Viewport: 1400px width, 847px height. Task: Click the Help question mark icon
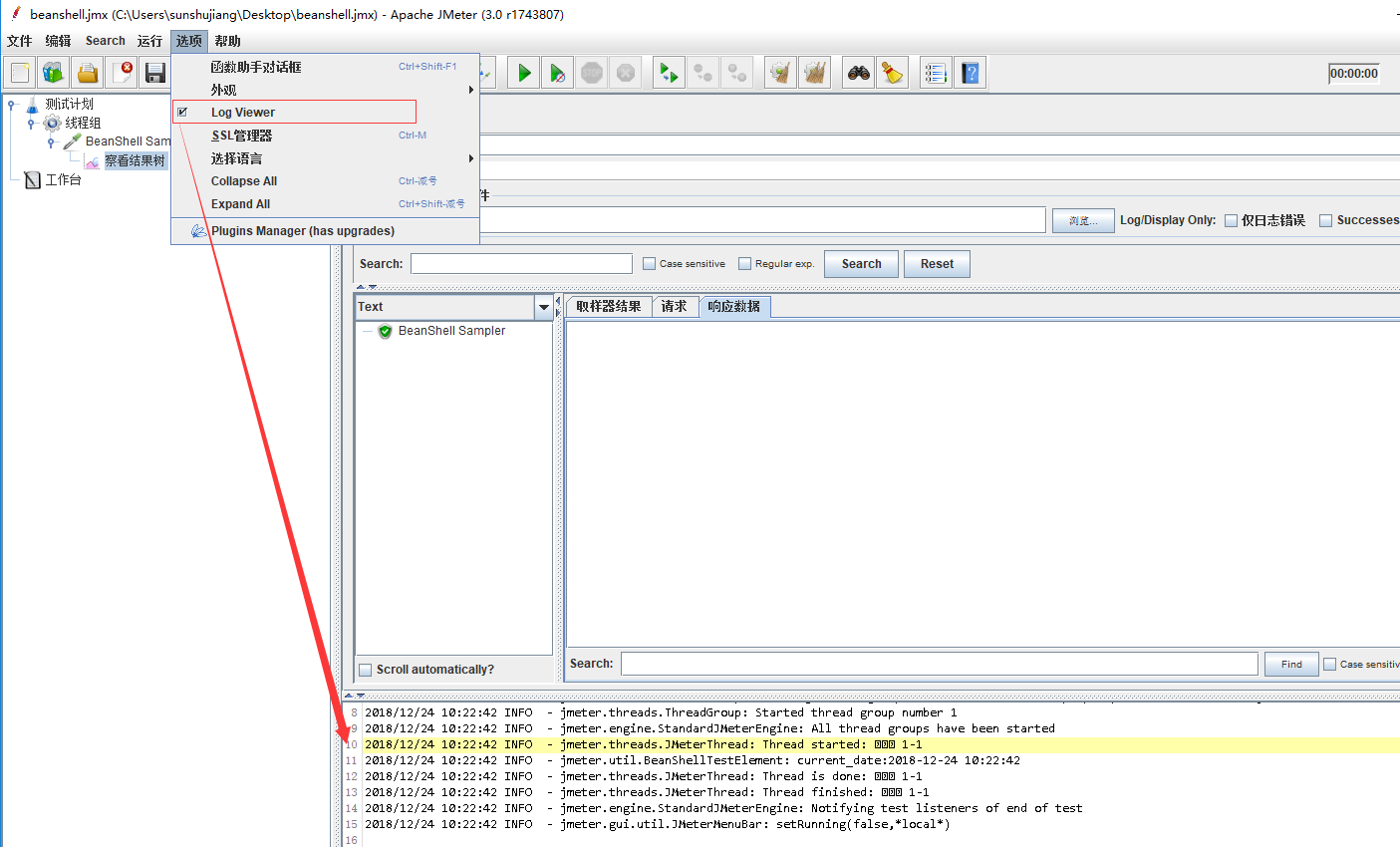tap(970, 73)
